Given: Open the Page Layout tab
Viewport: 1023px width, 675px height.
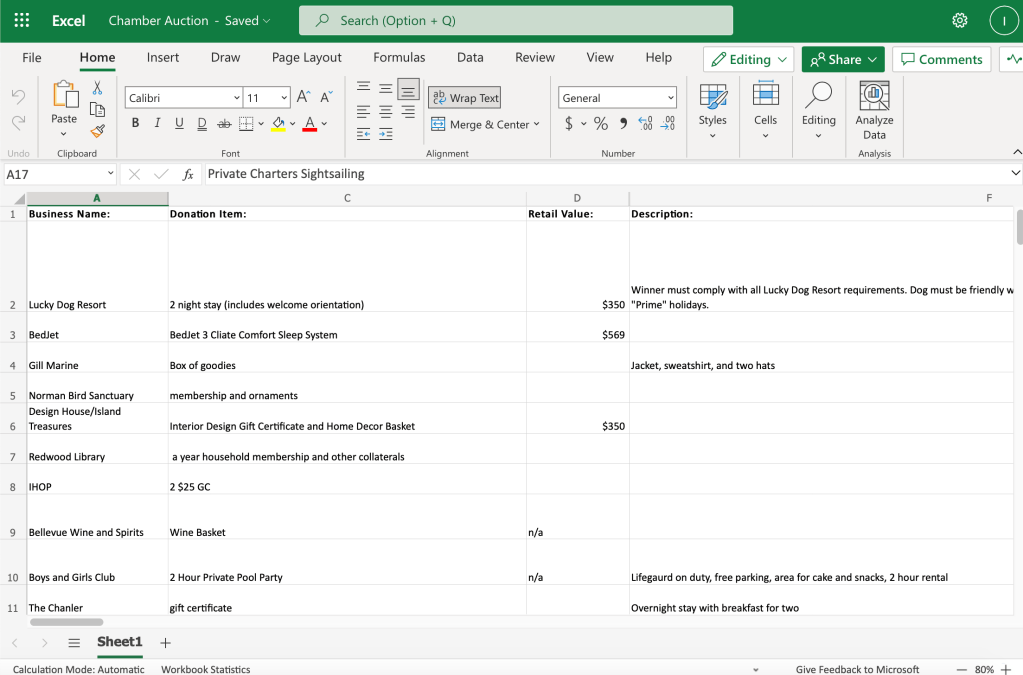Looking at the screenshot, I should tap(306, 58).
